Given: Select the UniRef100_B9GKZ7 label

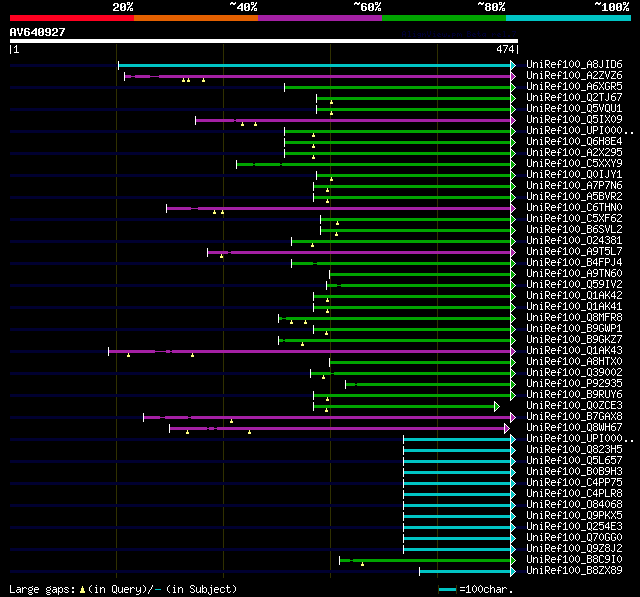Looking at the screenshot, I should tap(574, 340).
